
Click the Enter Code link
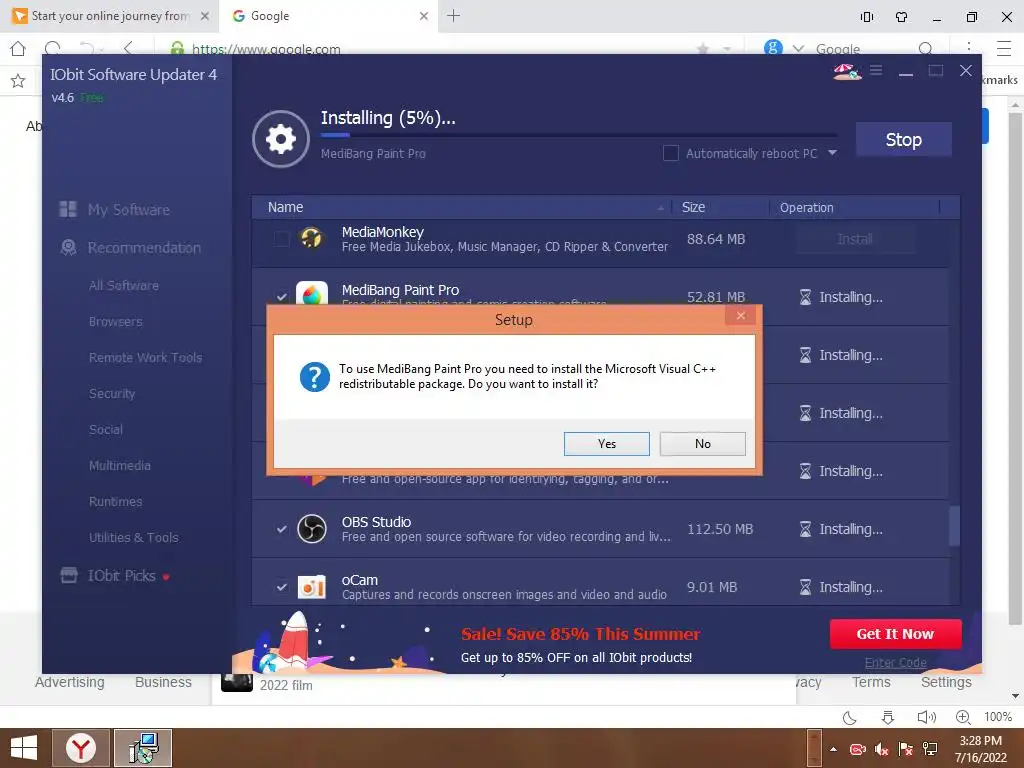tap(895, 662)
